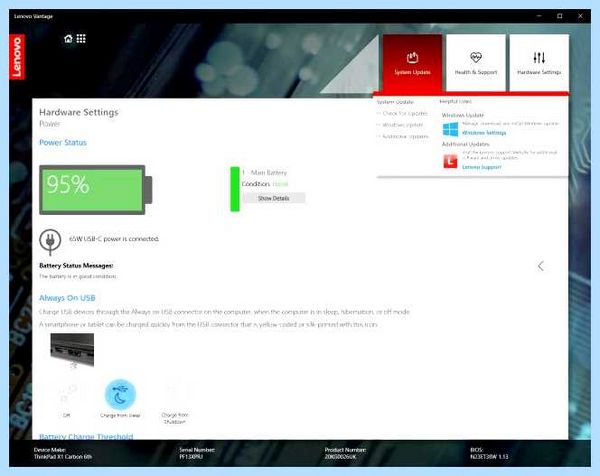Click the red Lenovo Support icon
The width and height of the screenshot is (600, 476).
(x=450, y=161)
